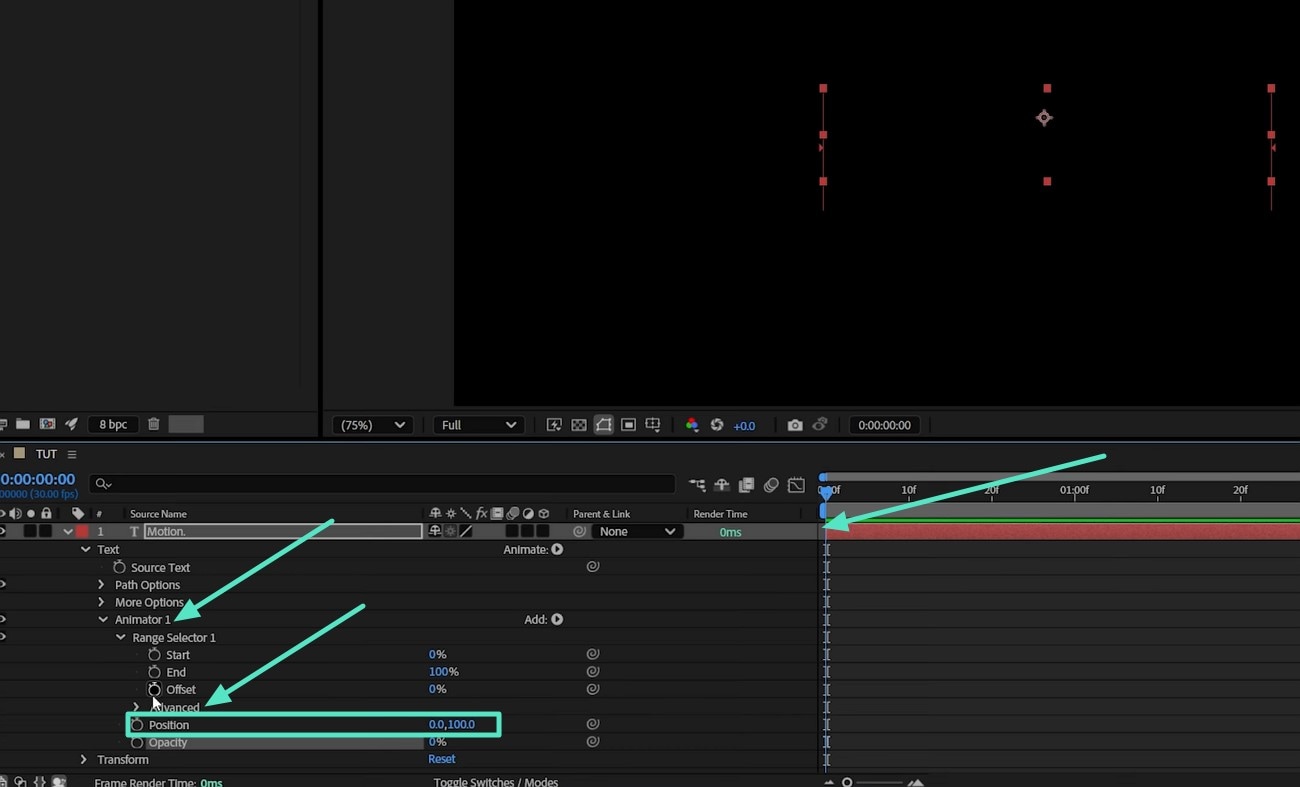The width and height of the screenshot is (1300, 787).
Task: Toggle the Offset stopwatch
Action: point(154,689)
